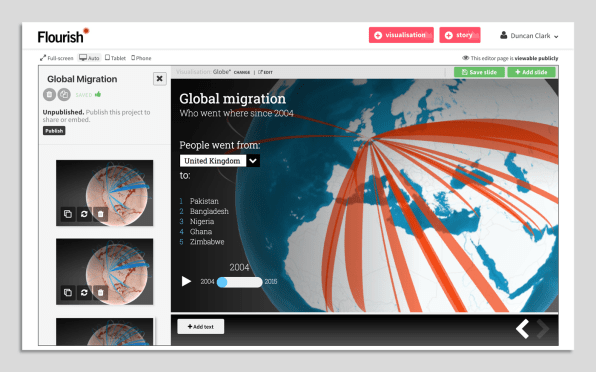This screenshot has height=372, width=596.
Task: Play the migration timeline animation
Action: (x=186, y=281)
